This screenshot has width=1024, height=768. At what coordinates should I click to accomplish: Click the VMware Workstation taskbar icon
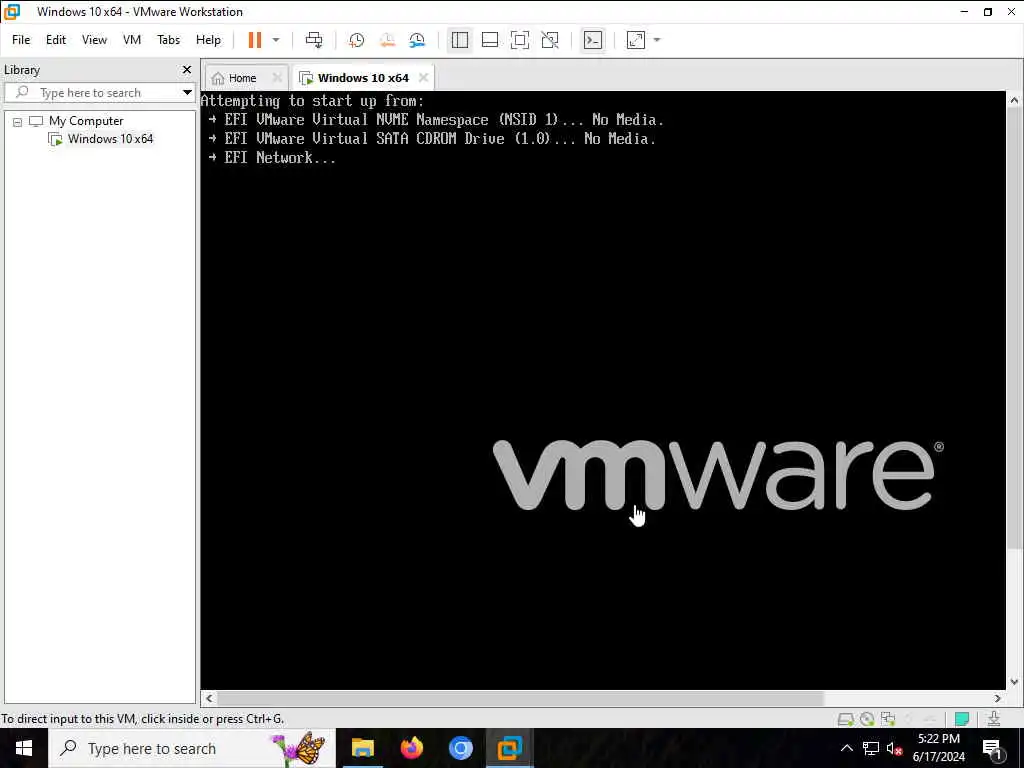pyautogui.click(x=509, y=748)
